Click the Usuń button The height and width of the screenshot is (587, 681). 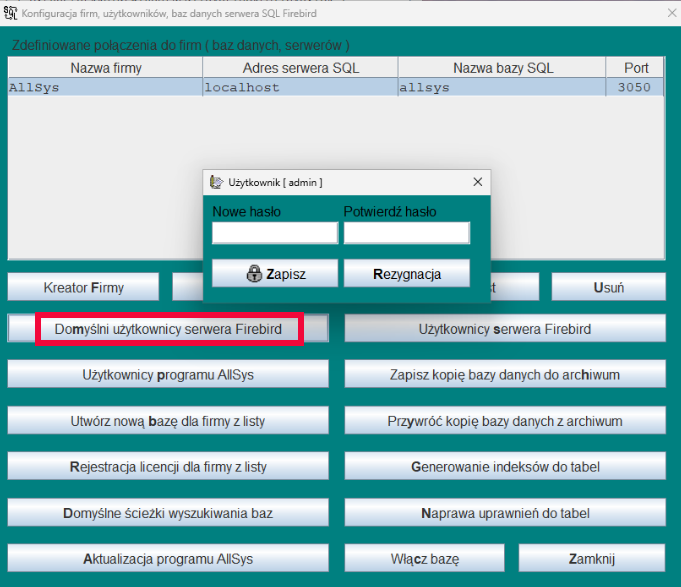(x=608, y=287)
